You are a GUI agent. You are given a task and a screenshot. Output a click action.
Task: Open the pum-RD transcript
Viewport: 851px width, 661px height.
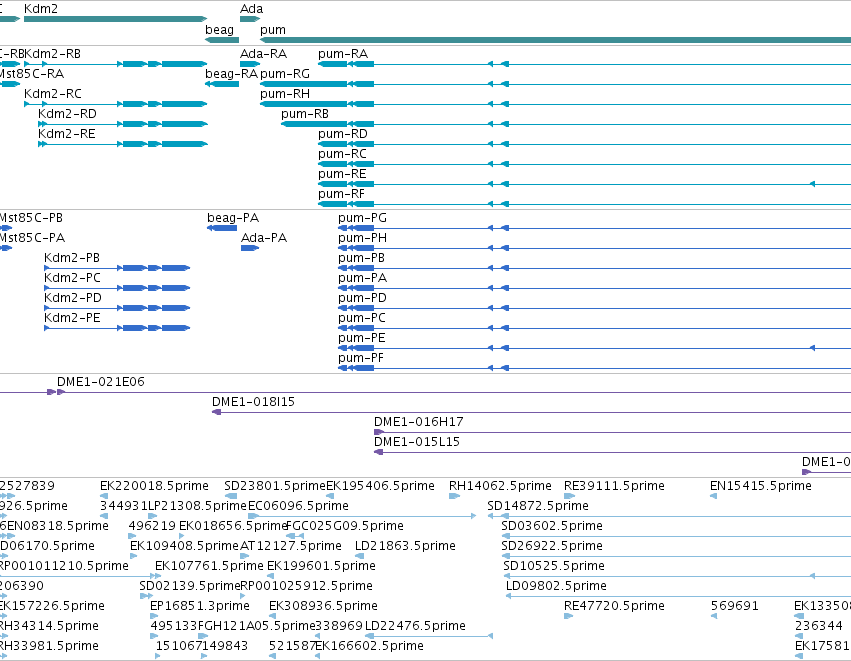[x=343, y=134]
